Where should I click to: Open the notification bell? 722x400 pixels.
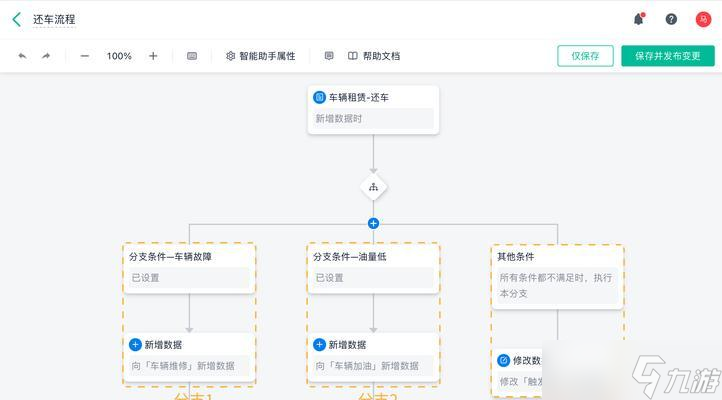638,19
